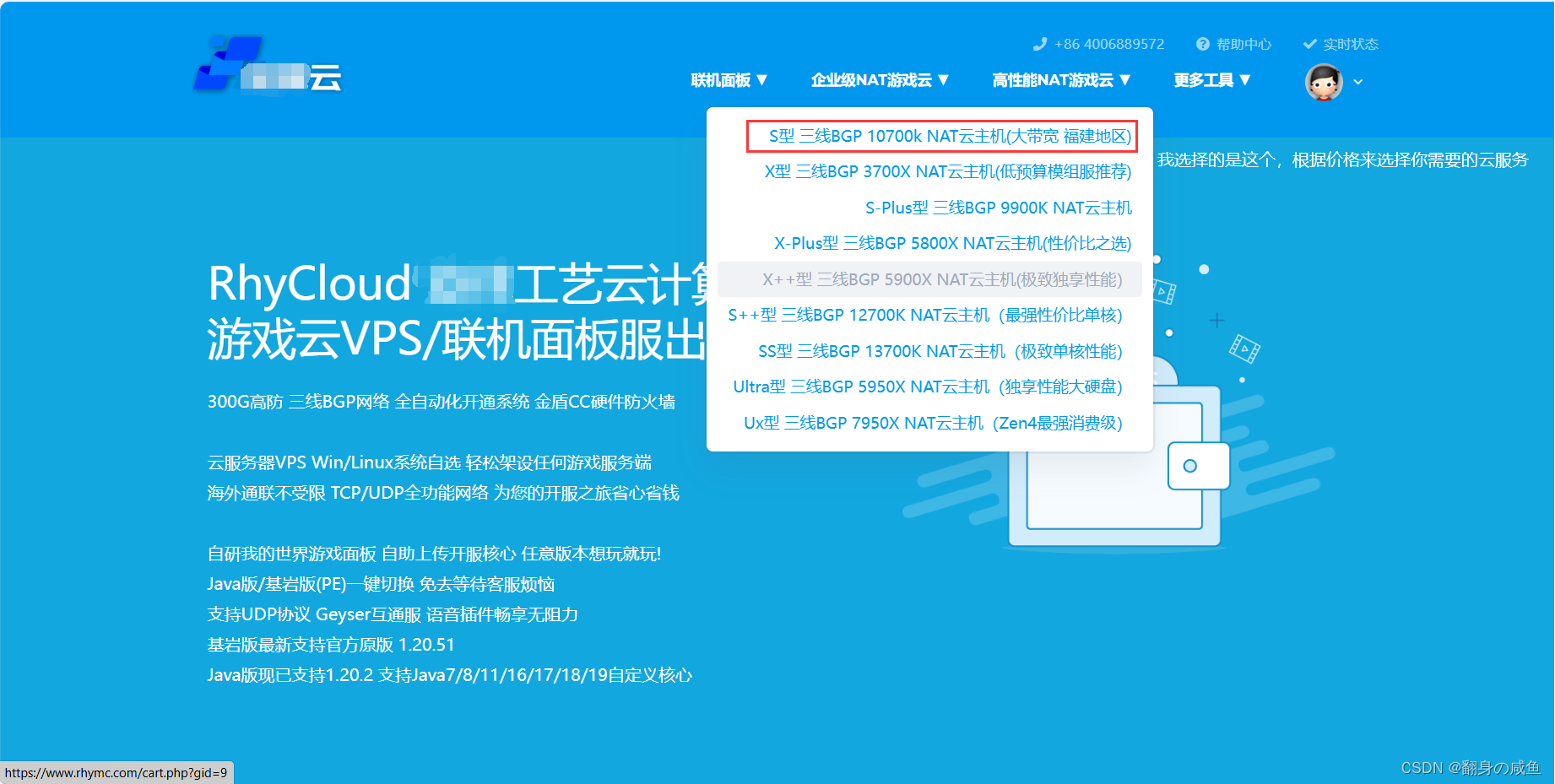
Task: Open the 联机面板 dropdown menu
Action: (x=729, y=80)
